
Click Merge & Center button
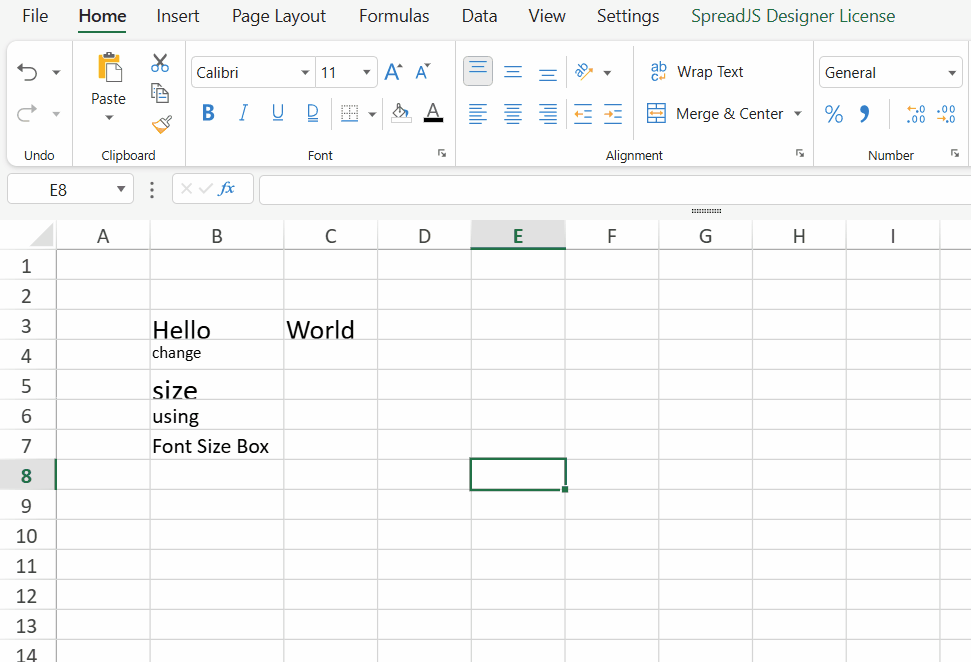point(715,113)
